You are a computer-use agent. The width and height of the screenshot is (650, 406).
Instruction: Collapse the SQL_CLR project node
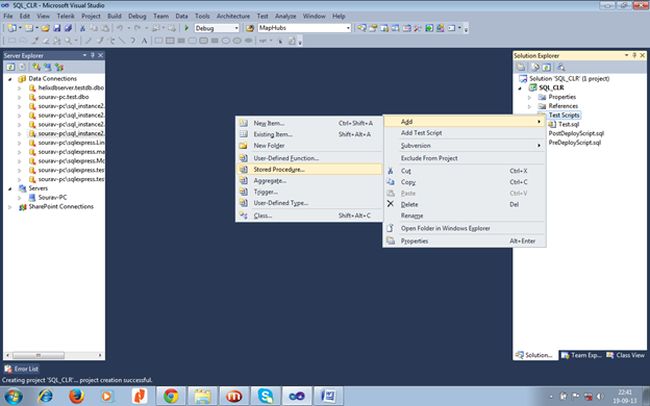pos(520,88)
